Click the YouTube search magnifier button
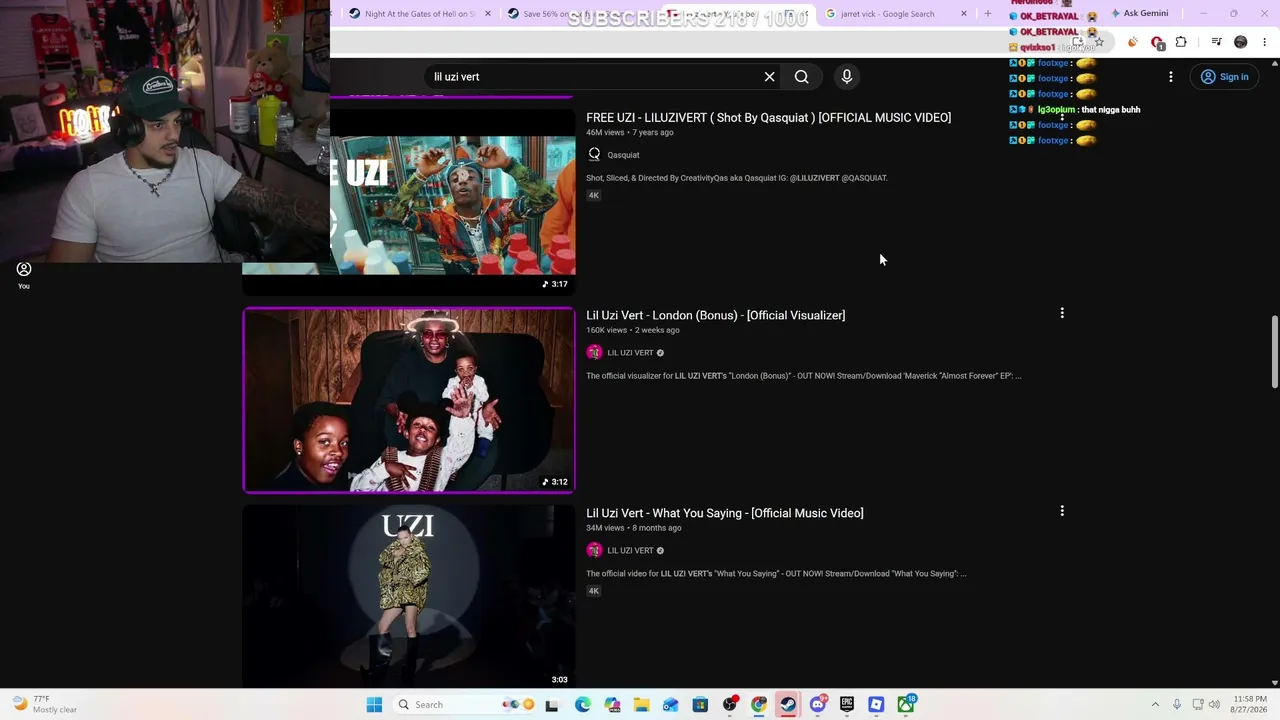1280x720 pixels. click(x=802, y=77)
